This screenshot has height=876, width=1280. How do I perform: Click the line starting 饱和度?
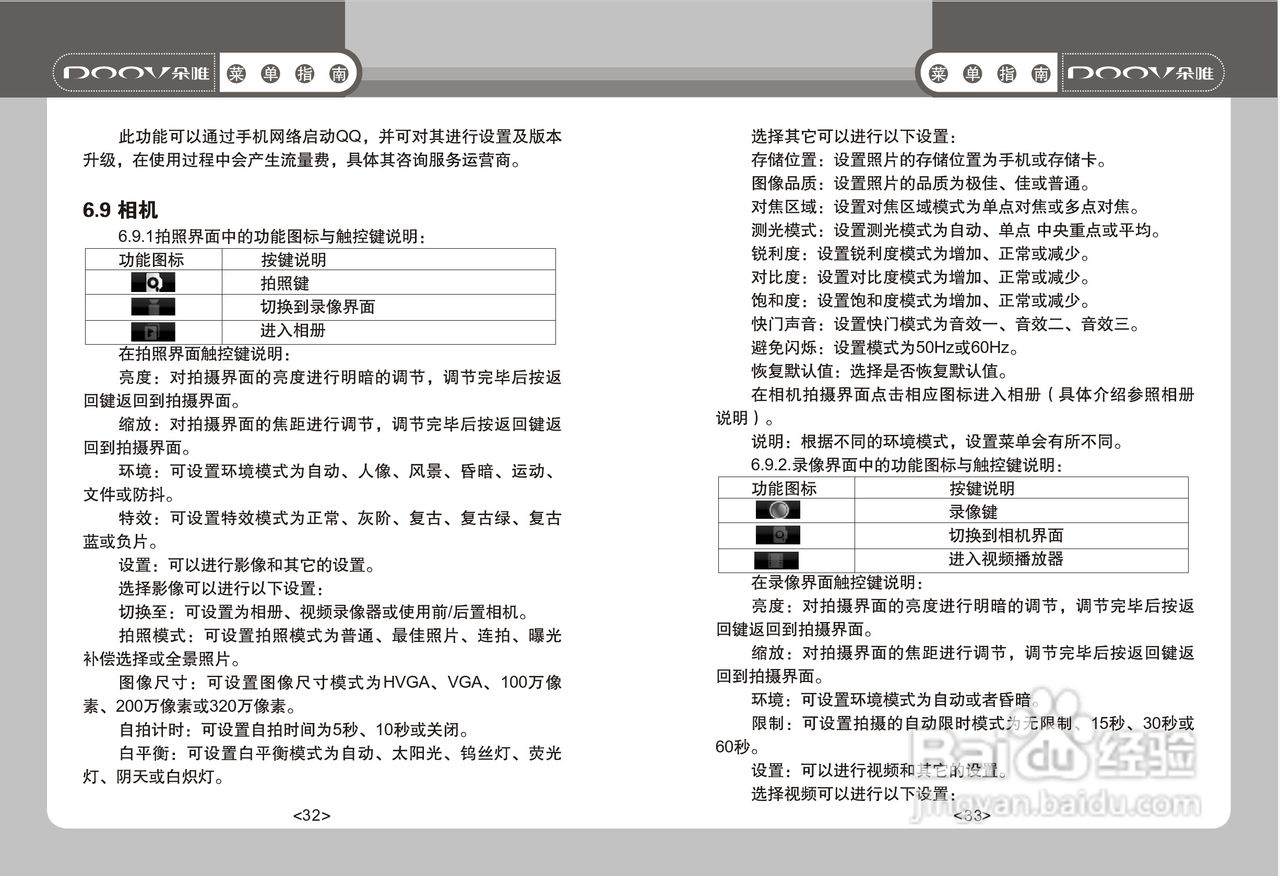click(x=921, y=301)
